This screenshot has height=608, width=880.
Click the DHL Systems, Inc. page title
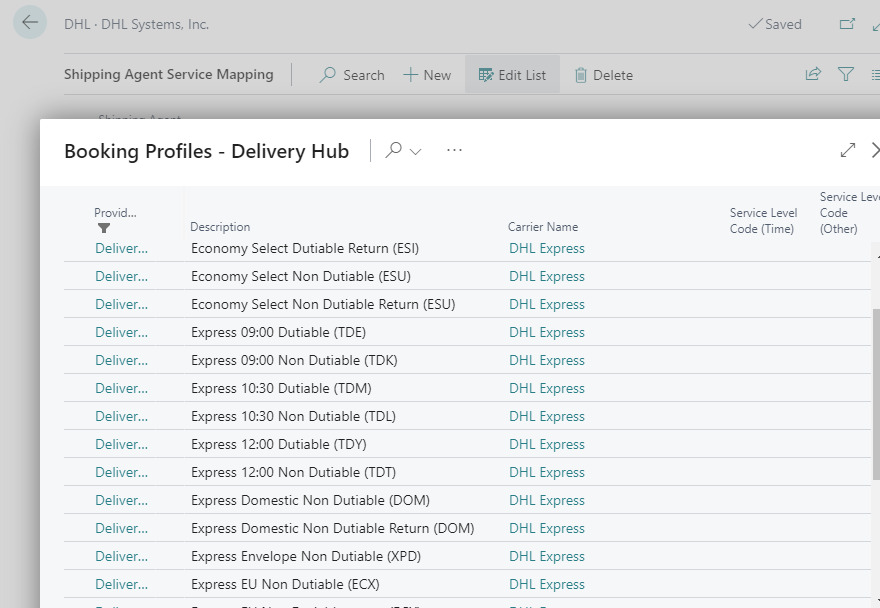point(136,24)
